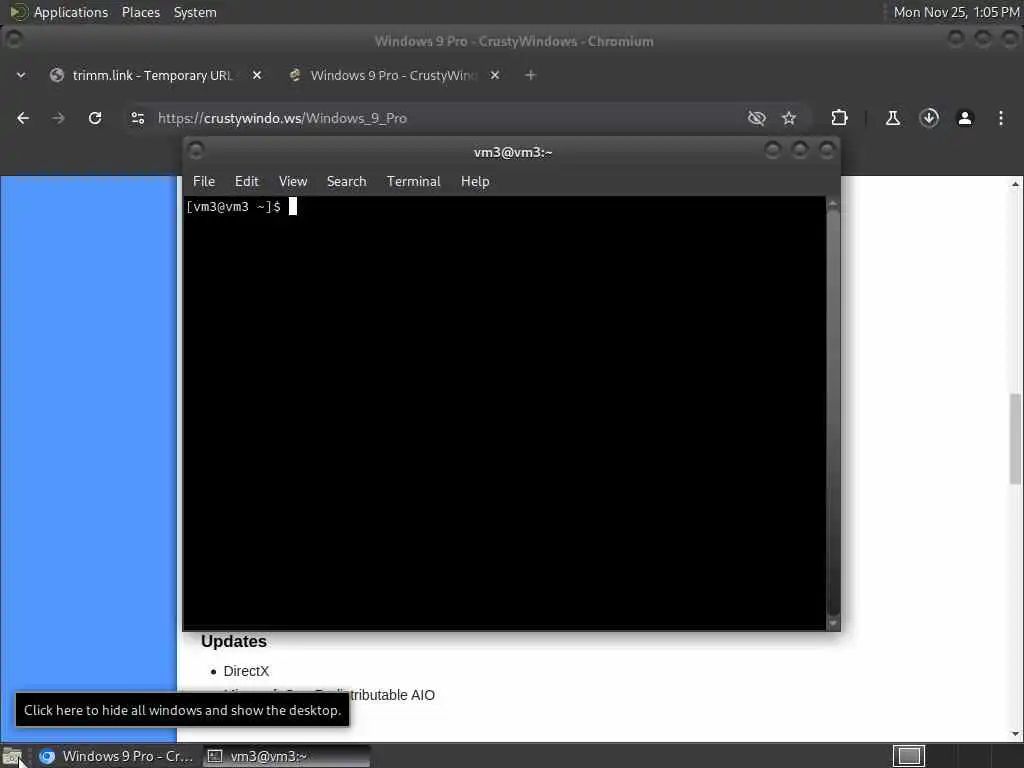
Task: Click inside the terminal prompt area
Action: coord(504,413)
